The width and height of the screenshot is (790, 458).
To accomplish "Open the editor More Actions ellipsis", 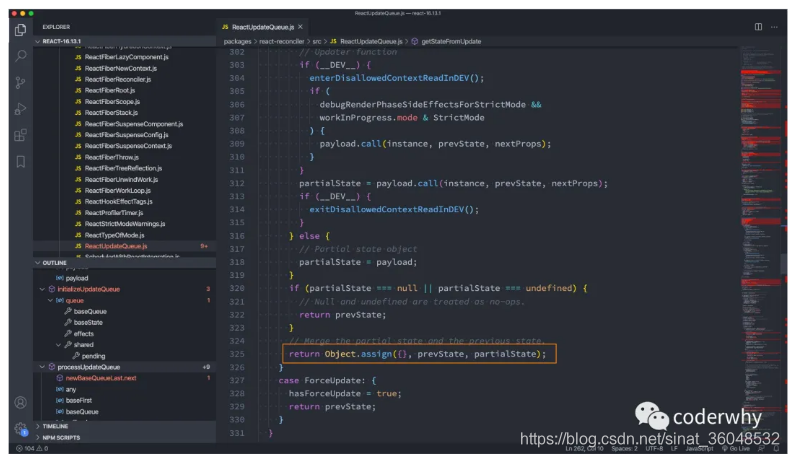I will coord(774,27).
